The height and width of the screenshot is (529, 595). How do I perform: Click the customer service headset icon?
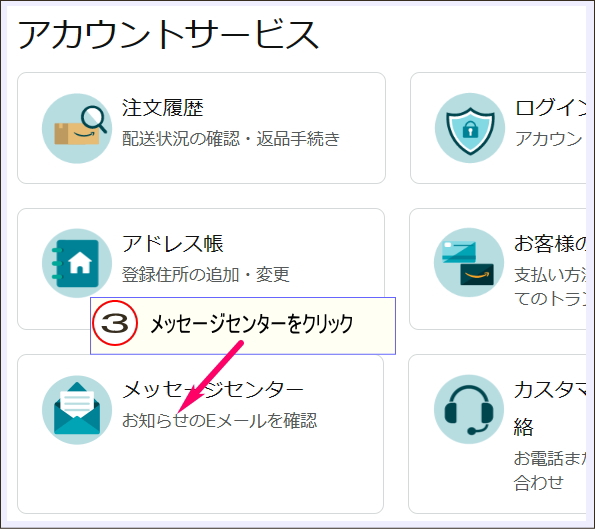tap(469, 409)
